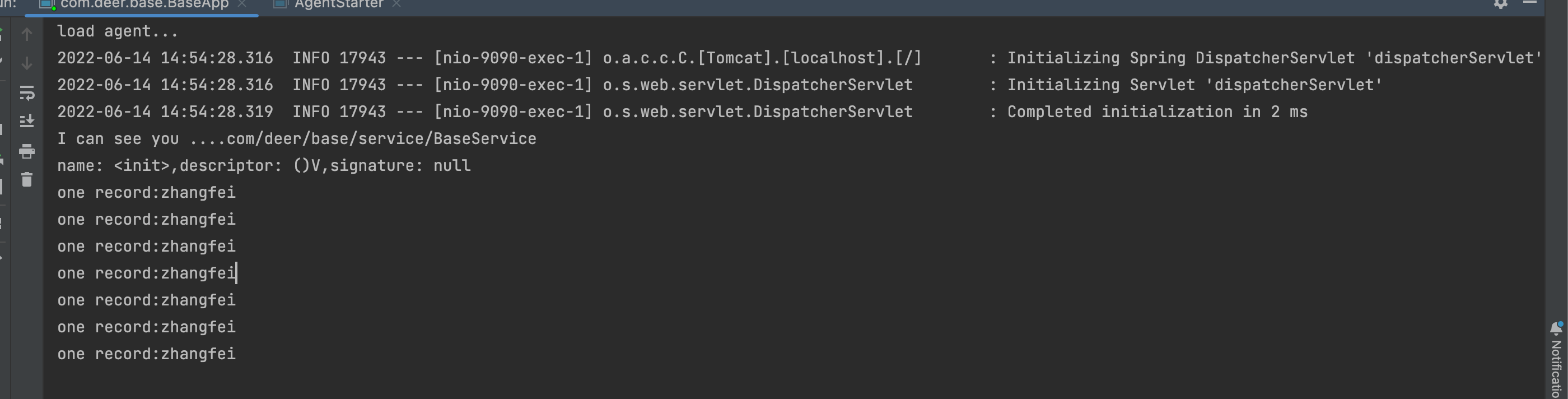Click the last 'one record:zhangfei' line
This screenshot has width=1568, height=399.
click(x=146, y=354)
